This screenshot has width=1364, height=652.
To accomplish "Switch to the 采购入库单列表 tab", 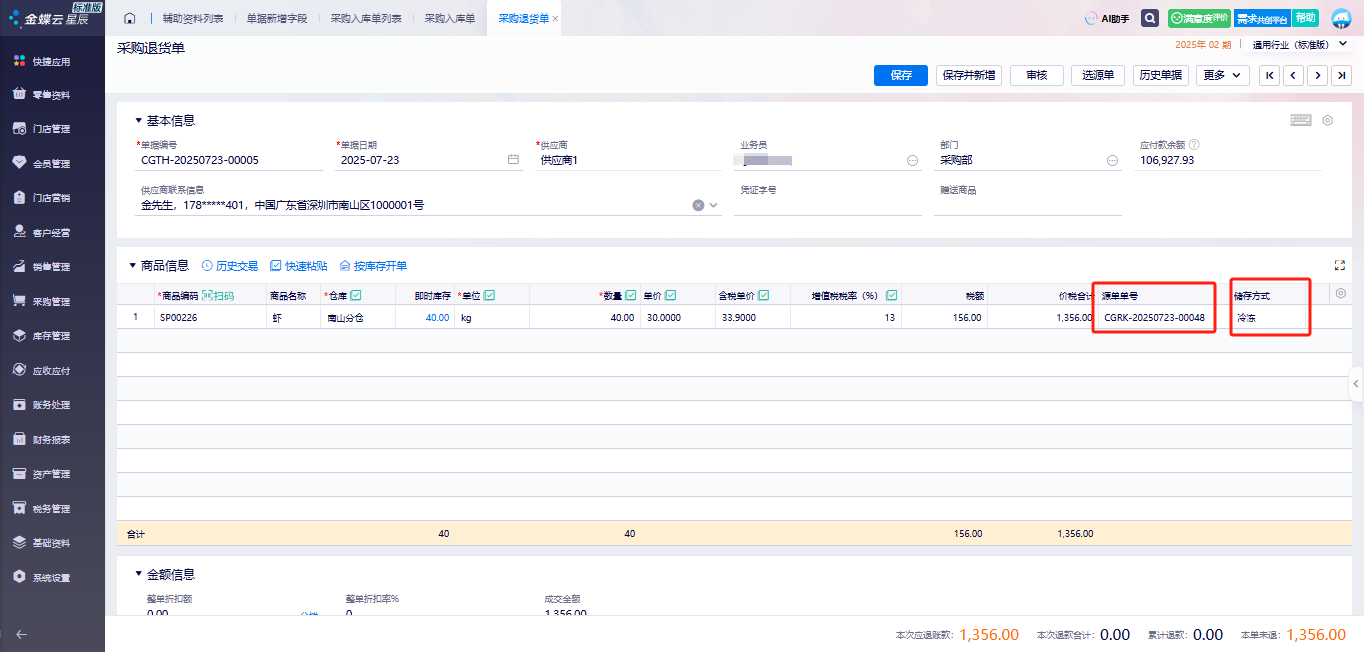I will pyautogui.click(x=366, y=18).
